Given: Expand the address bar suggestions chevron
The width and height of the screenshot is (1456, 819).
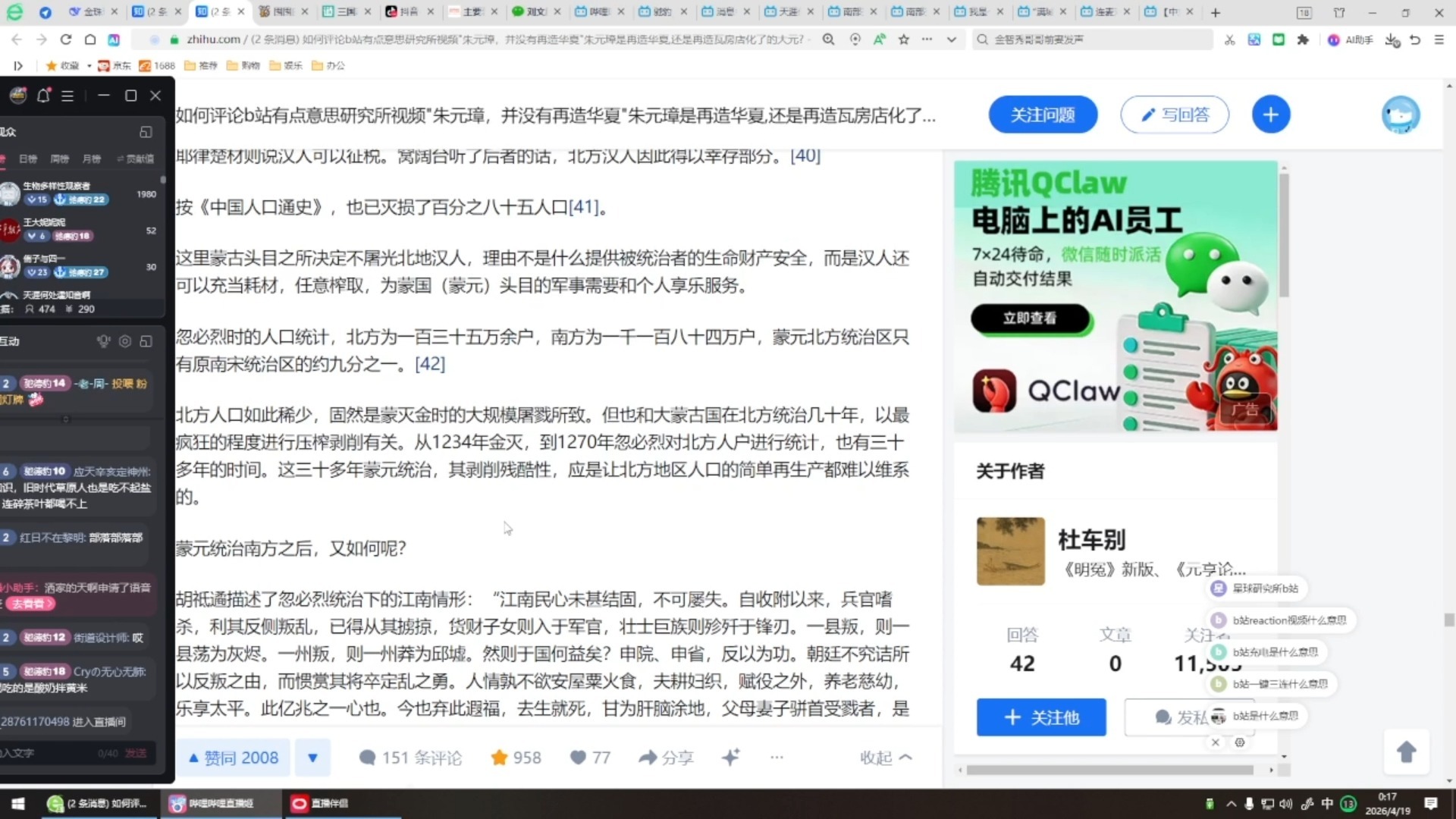Looking at the screenshot, I should (x=951, y=39).
